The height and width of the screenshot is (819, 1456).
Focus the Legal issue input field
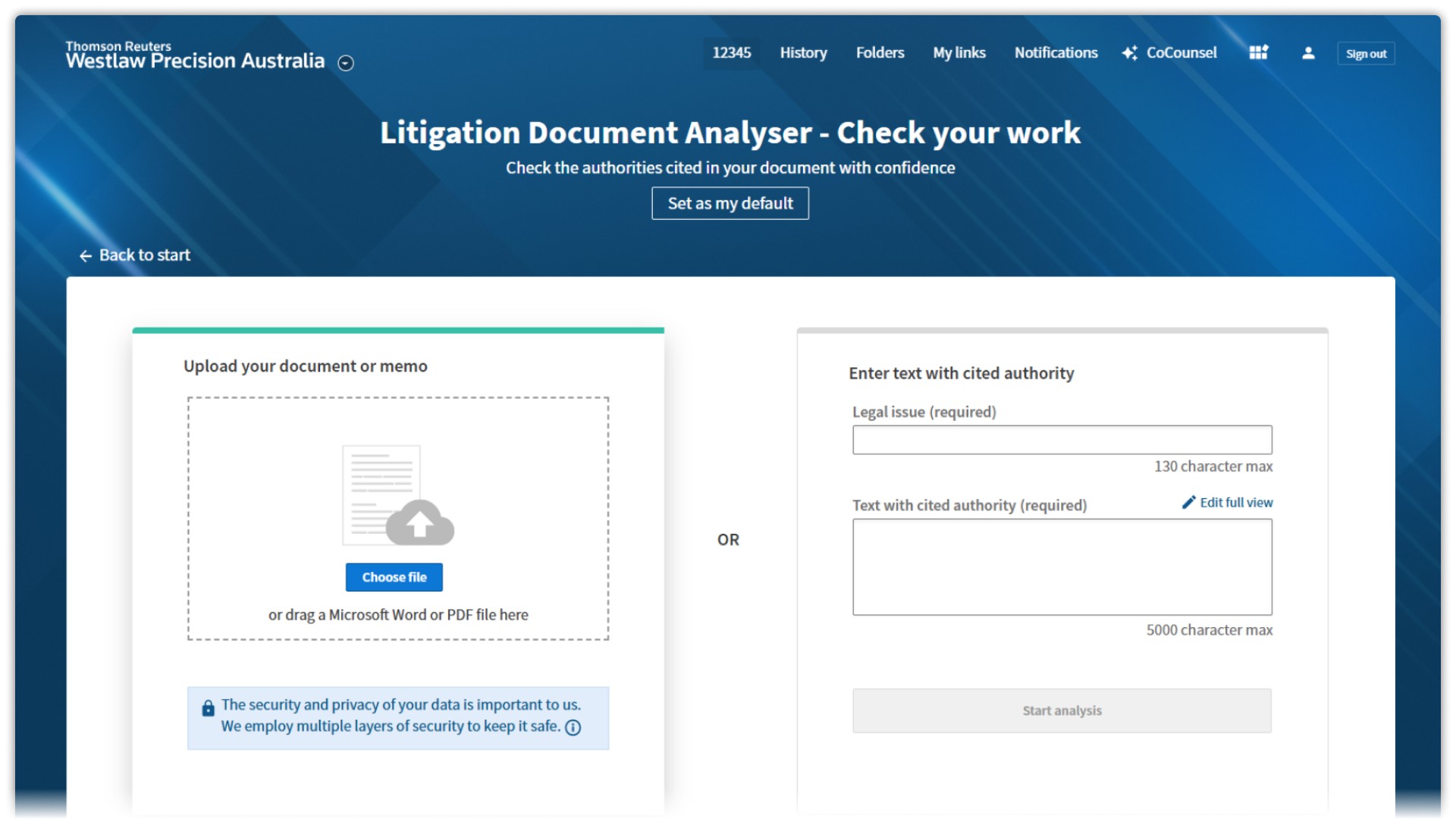click(1062, 440)
